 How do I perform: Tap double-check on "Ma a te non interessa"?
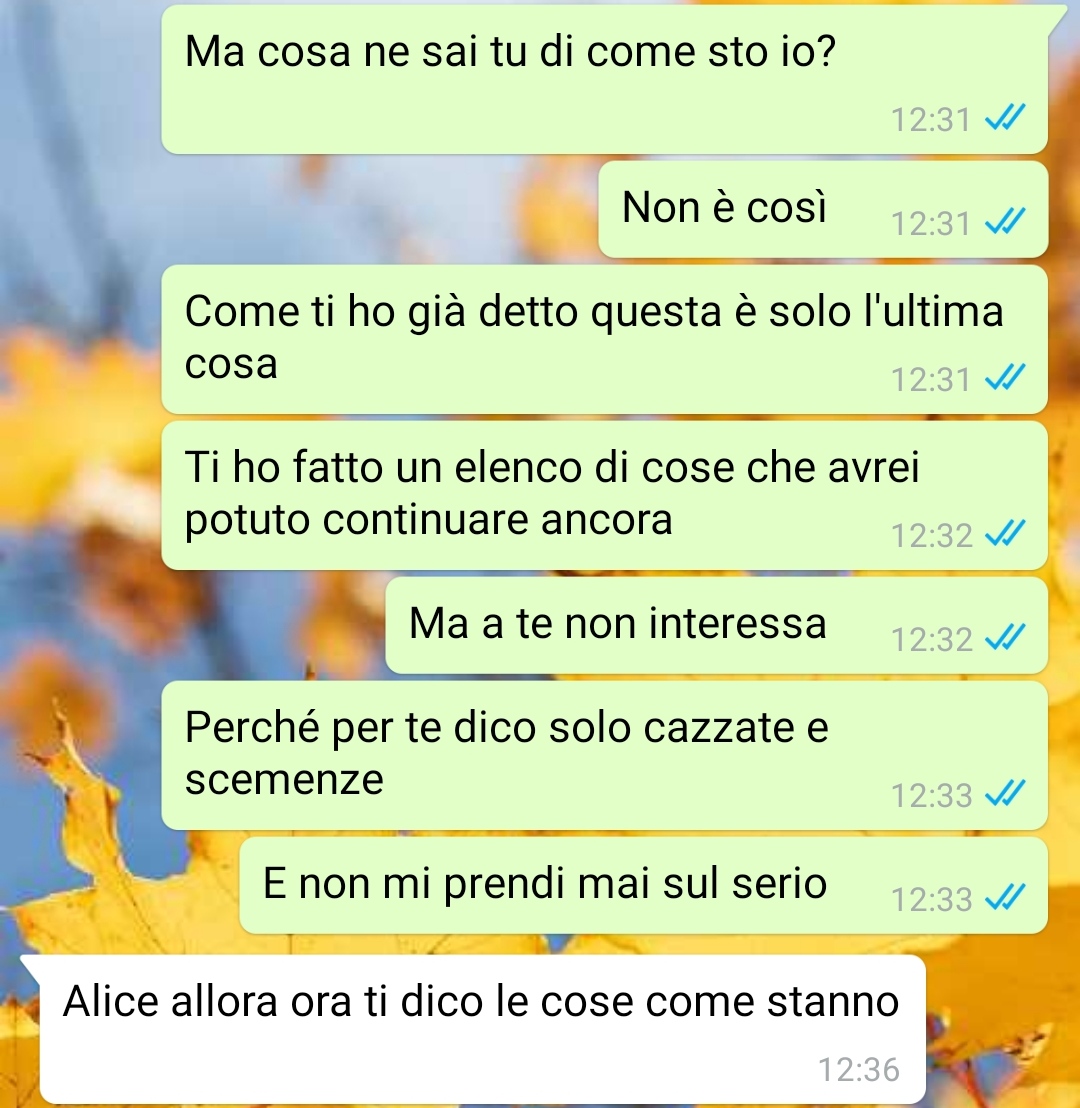[1004, 637]
